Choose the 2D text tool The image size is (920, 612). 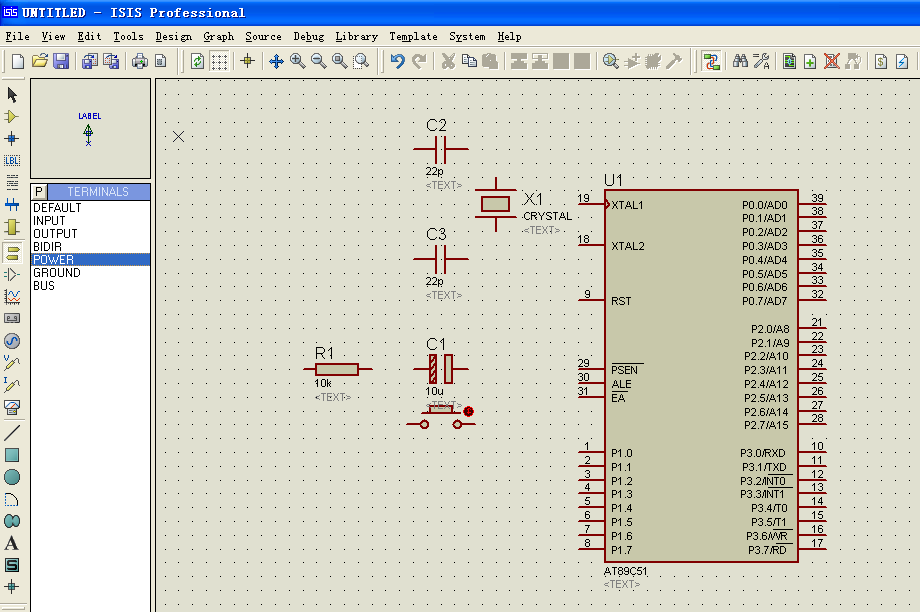click(x=12, y=543)
